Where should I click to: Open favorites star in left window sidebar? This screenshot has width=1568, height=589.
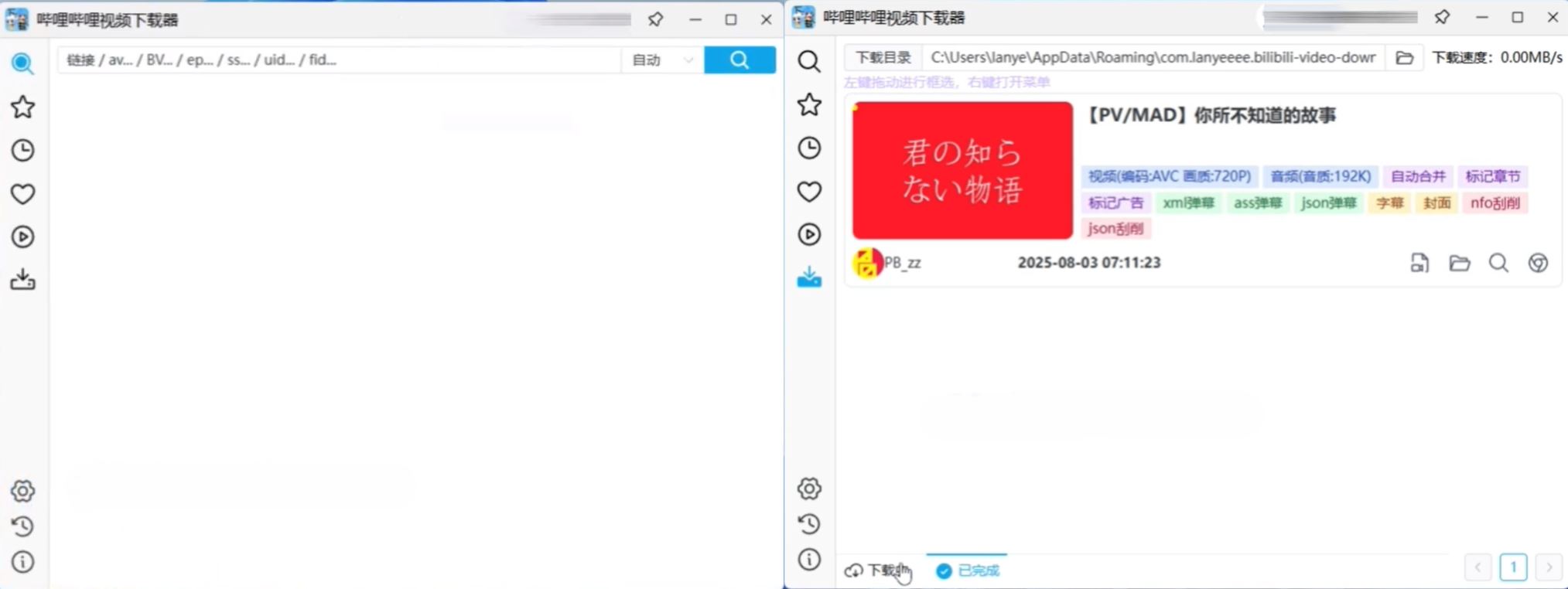[22, 107]
